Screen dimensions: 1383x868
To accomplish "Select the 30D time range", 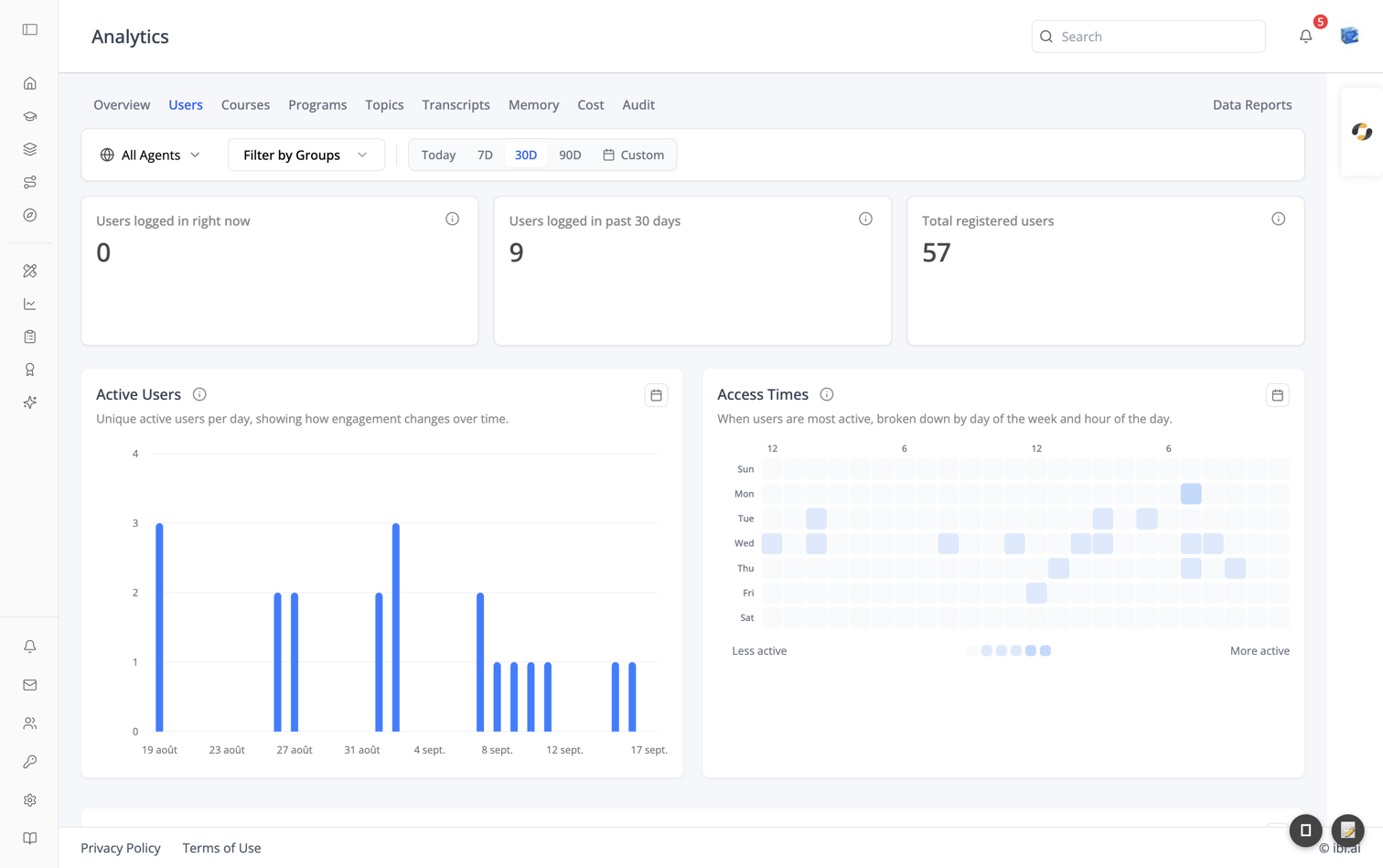I will 526,155.
